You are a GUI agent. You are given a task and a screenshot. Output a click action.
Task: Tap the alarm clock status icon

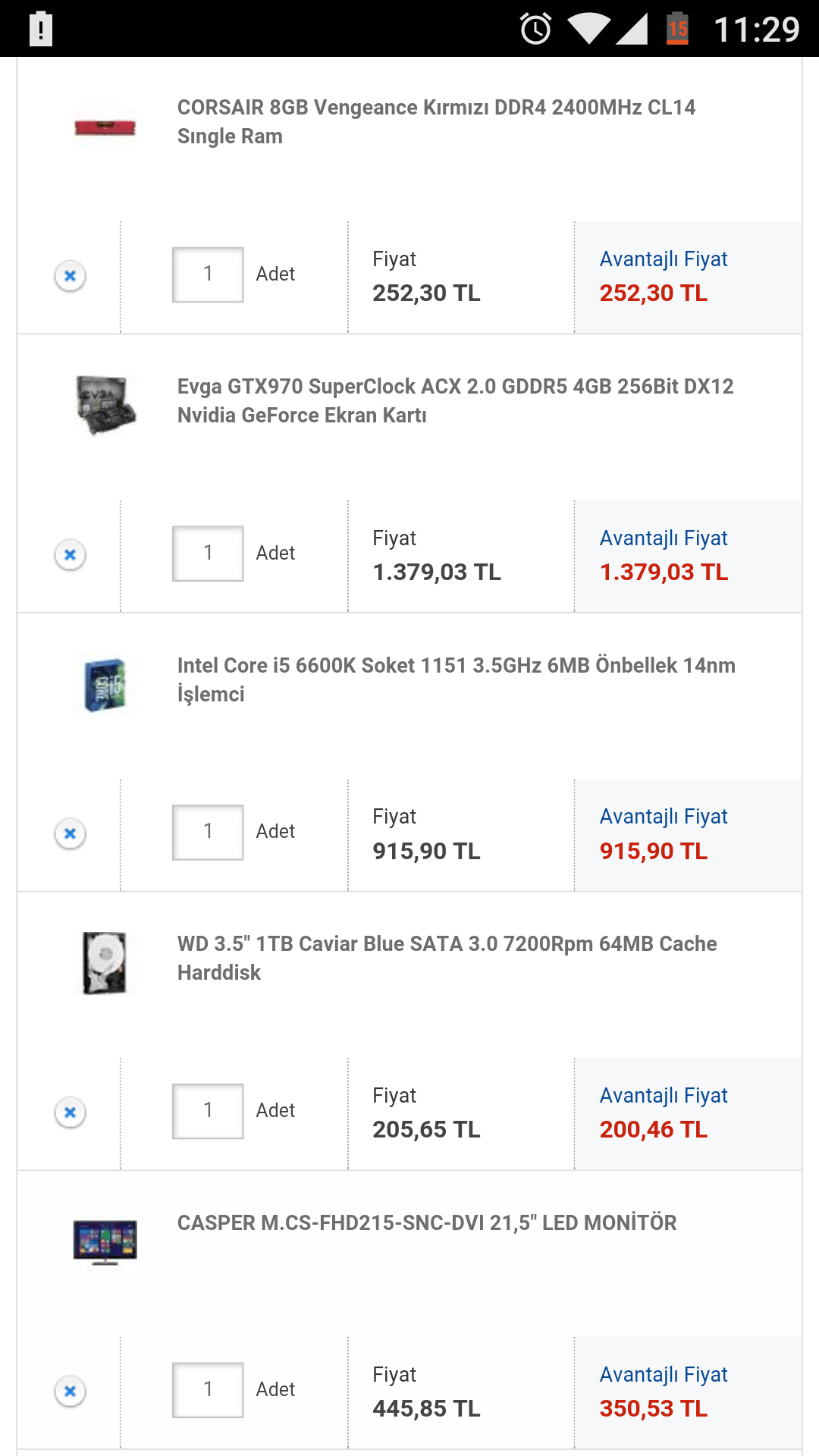pyautogui.click(x=535, y=29)
